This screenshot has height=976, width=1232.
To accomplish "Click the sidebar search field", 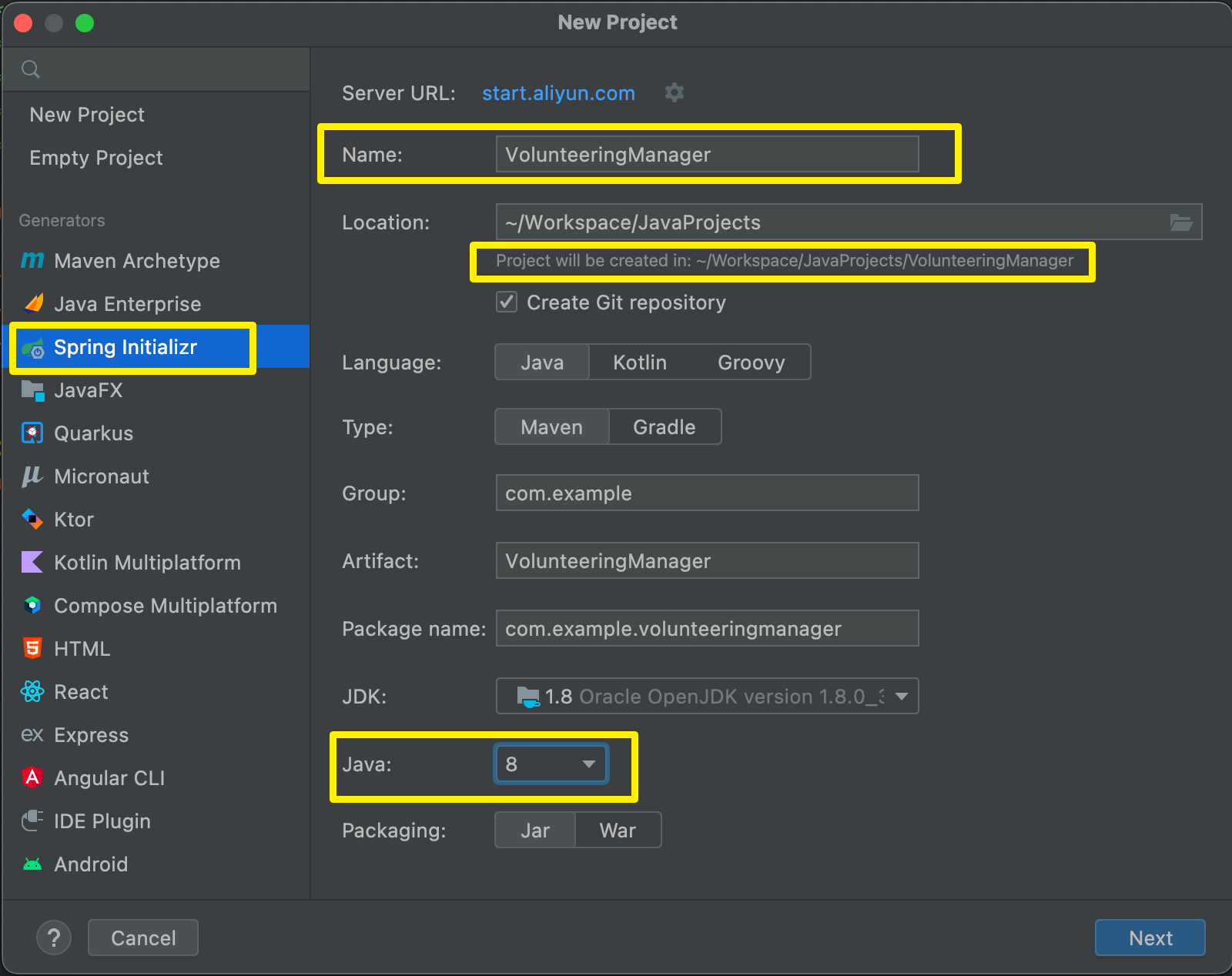I will [156, 69].
